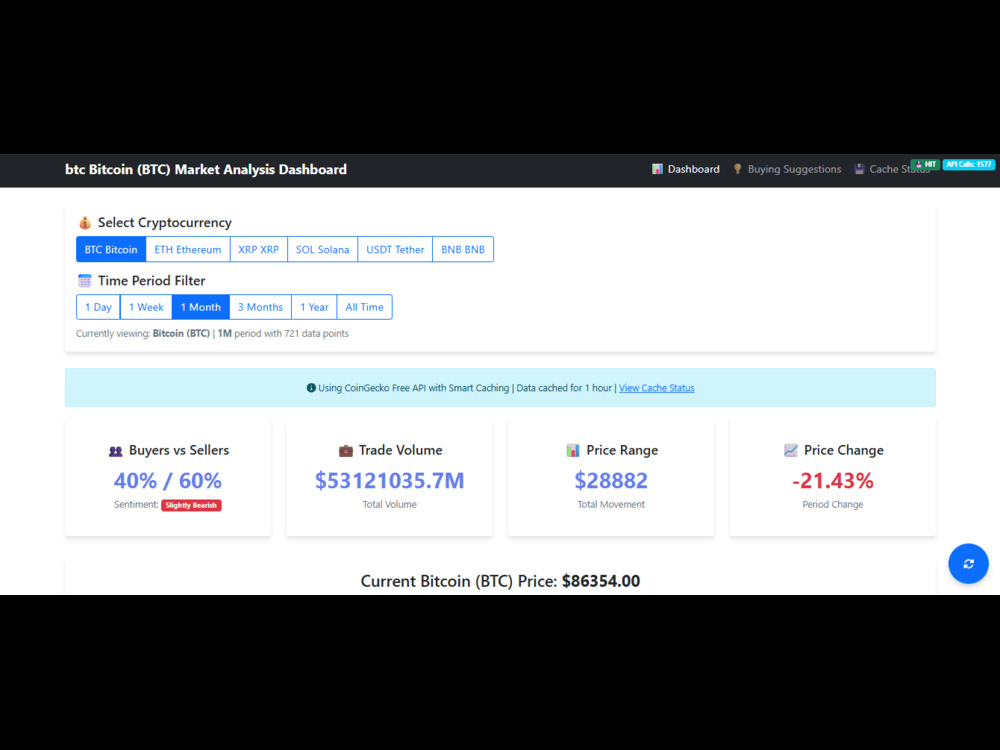Image resolution: width=1000 pixels, height=750 pixels.
Task: Click the Dashboard chart icon in navbar
Action: click(x=657, y=169)
